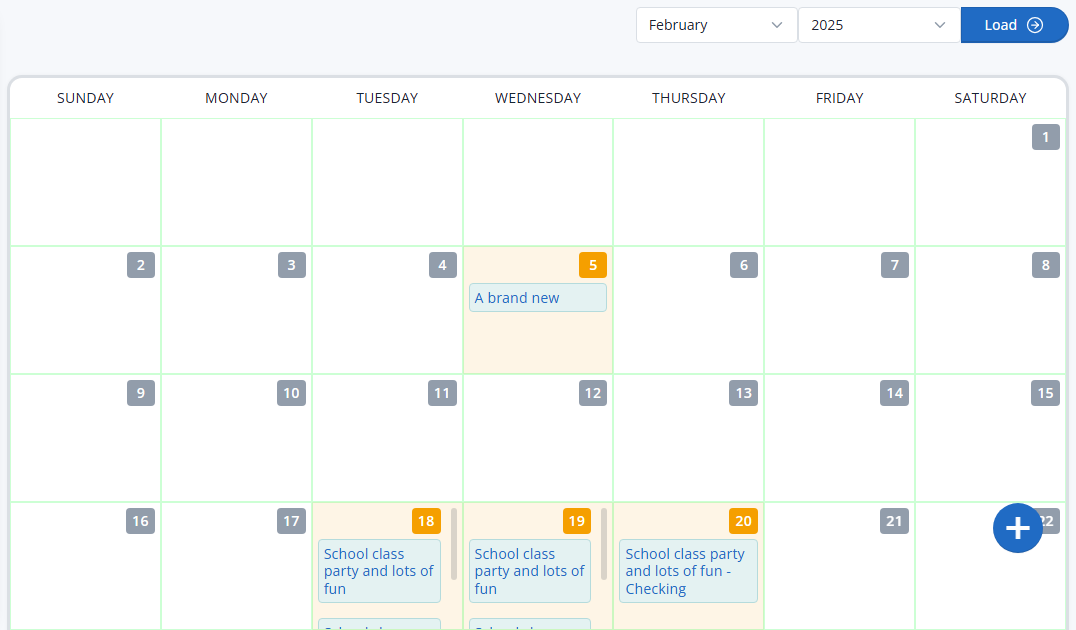The image size is (1076, 630).
Task: Click the date badge for February 11
Action: (x=442, y=393)
